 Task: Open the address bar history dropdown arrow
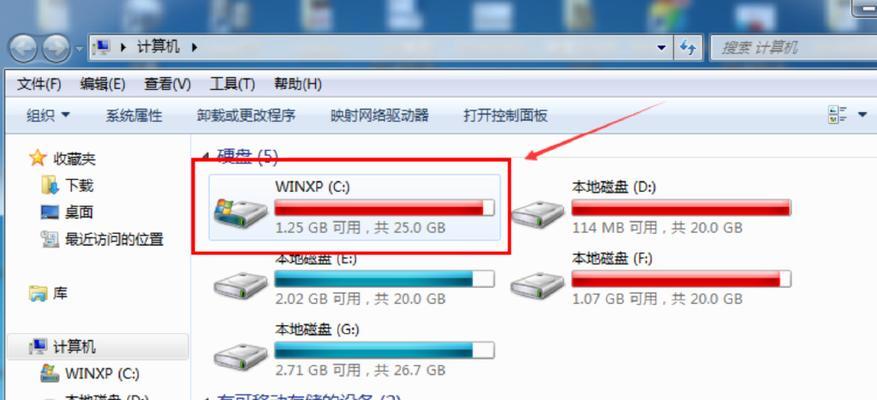click(x=662, y=48)
